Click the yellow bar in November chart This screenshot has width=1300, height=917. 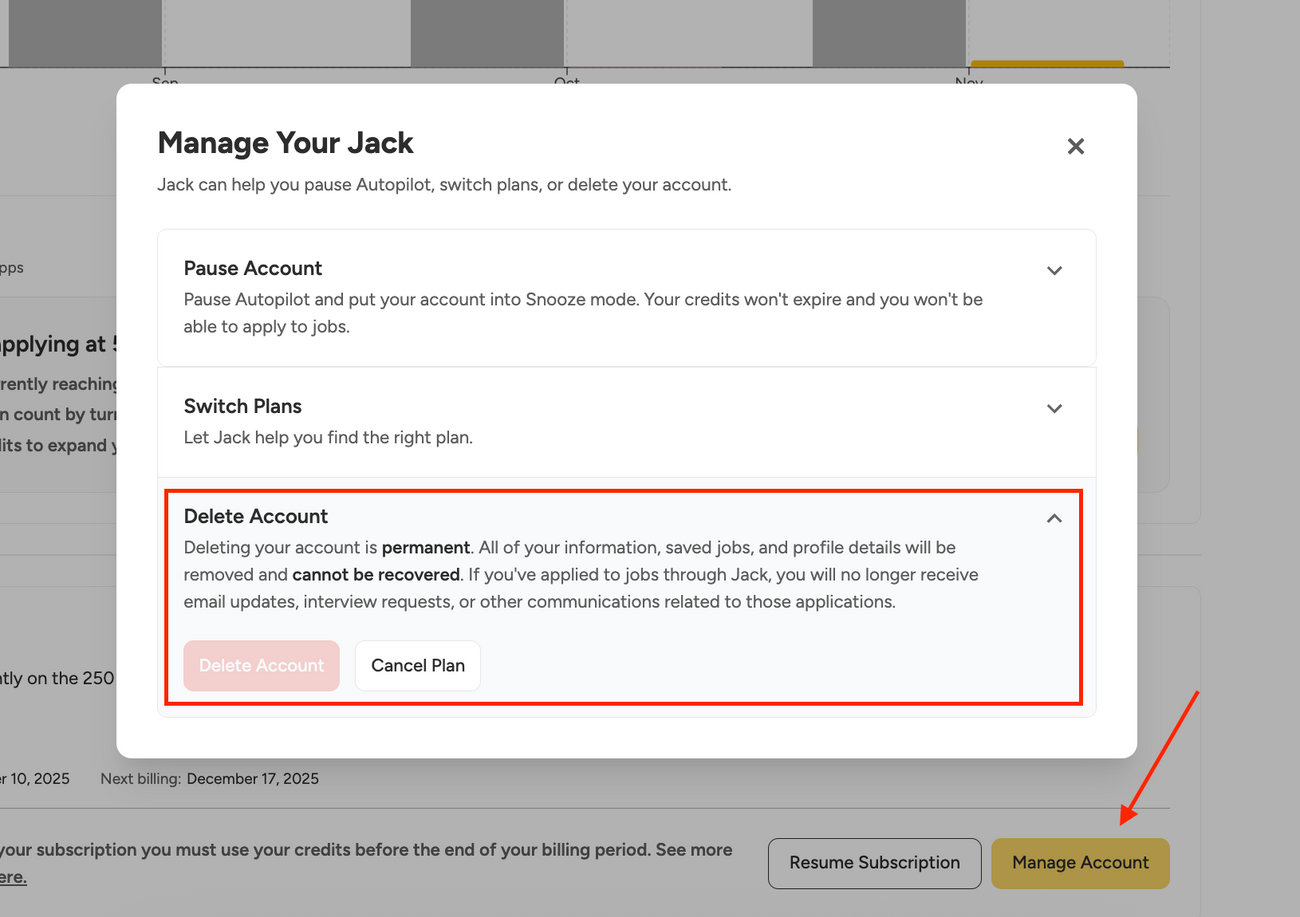[x=1046, y=64]
